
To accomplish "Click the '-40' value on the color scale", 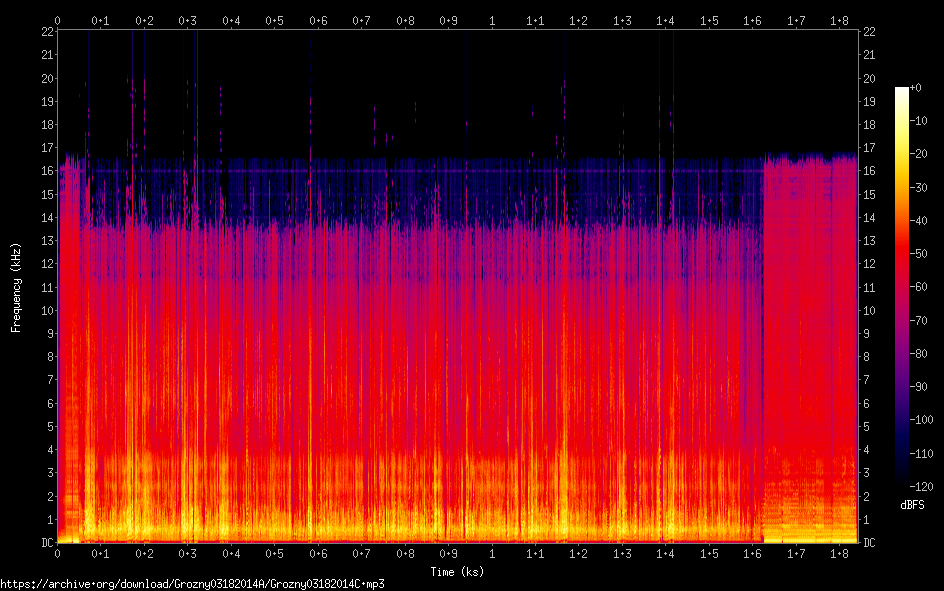I will (919, 221).
